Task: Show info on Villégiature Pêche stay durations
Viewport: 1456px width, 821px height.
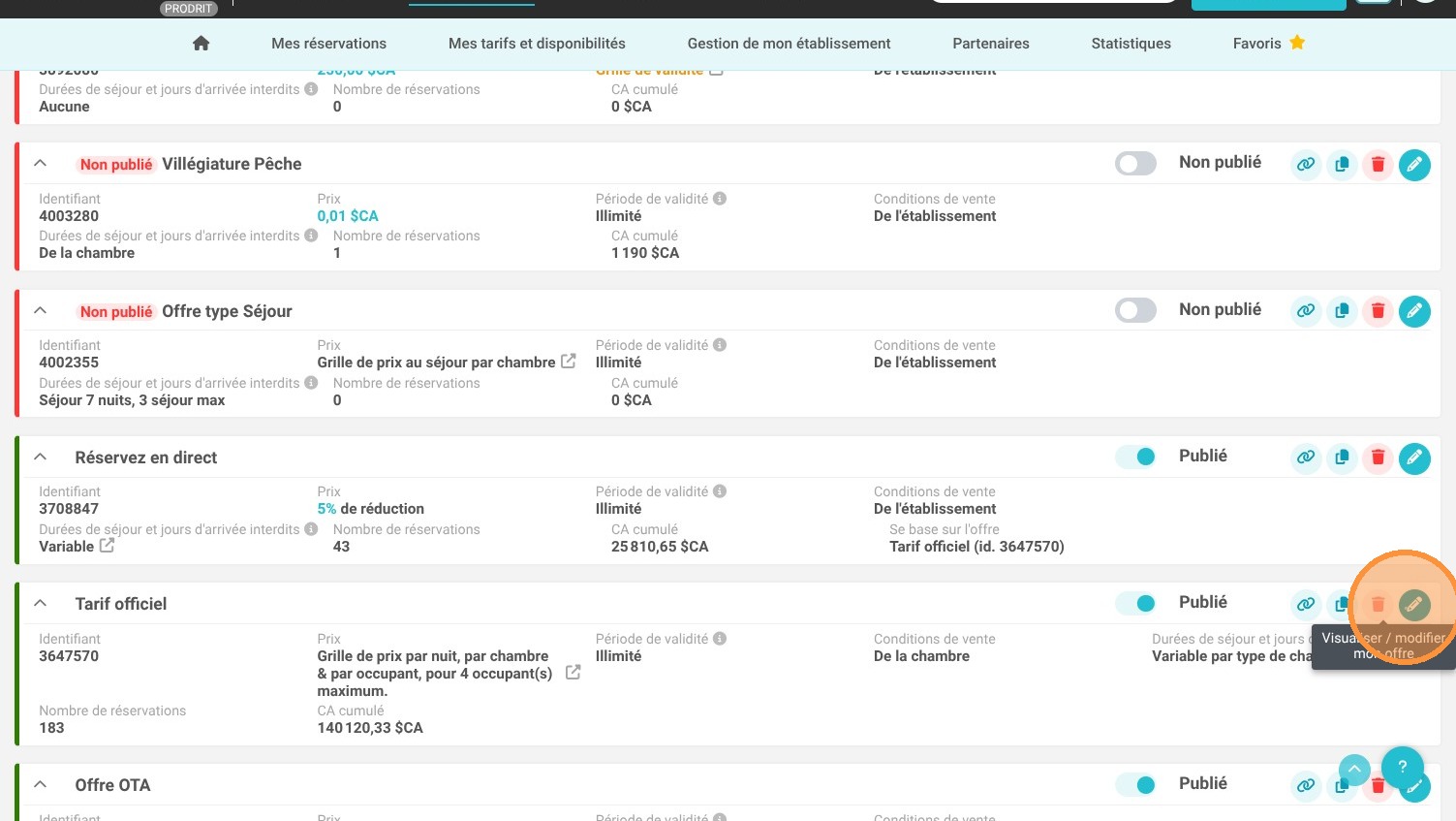Action: point(311,236)
